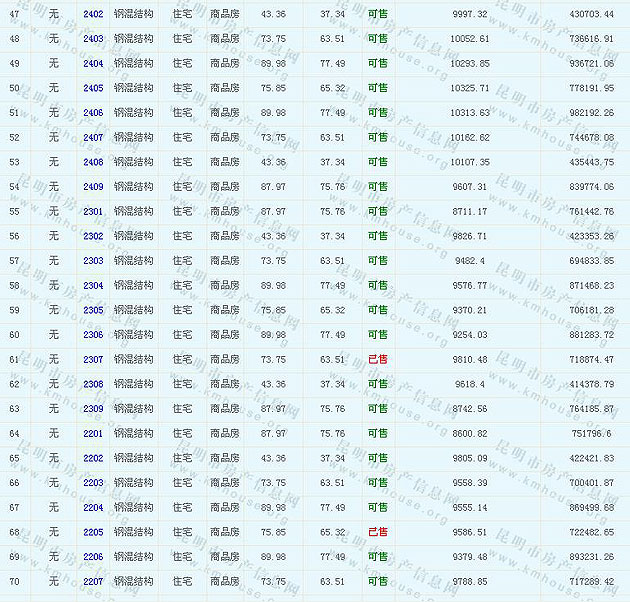
Task: Click the 可售 status in row 47
Action: tap(378, 14)
